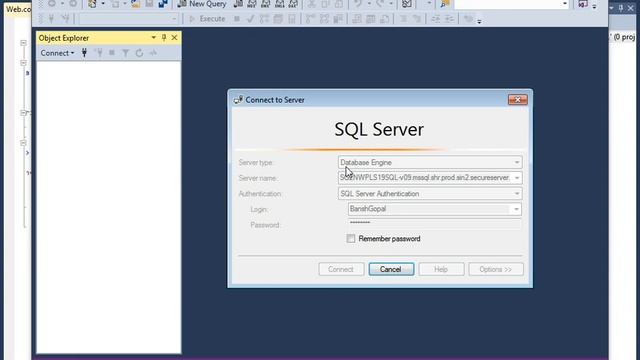Click Comment out selected lines icon

403,19
